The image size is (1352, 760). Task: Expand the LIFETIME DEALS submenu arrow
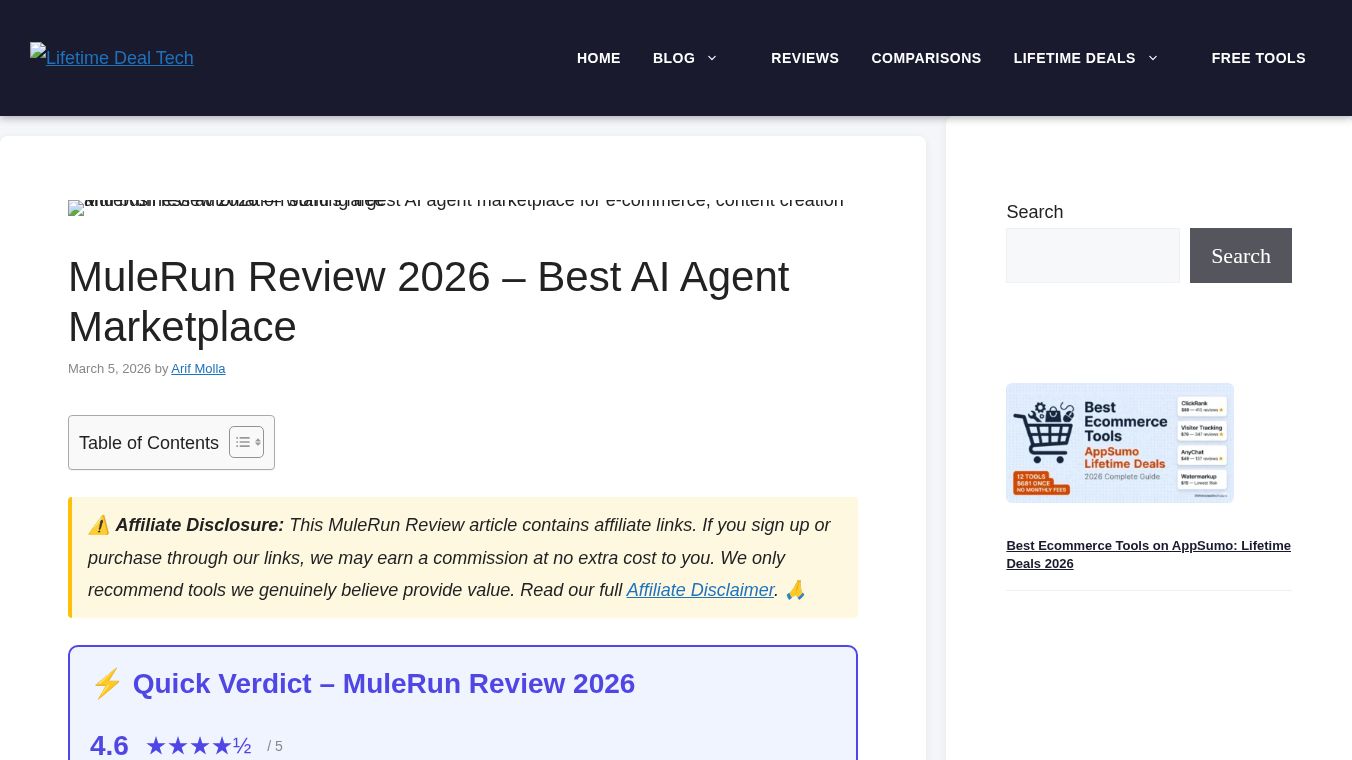point(1153,58)
